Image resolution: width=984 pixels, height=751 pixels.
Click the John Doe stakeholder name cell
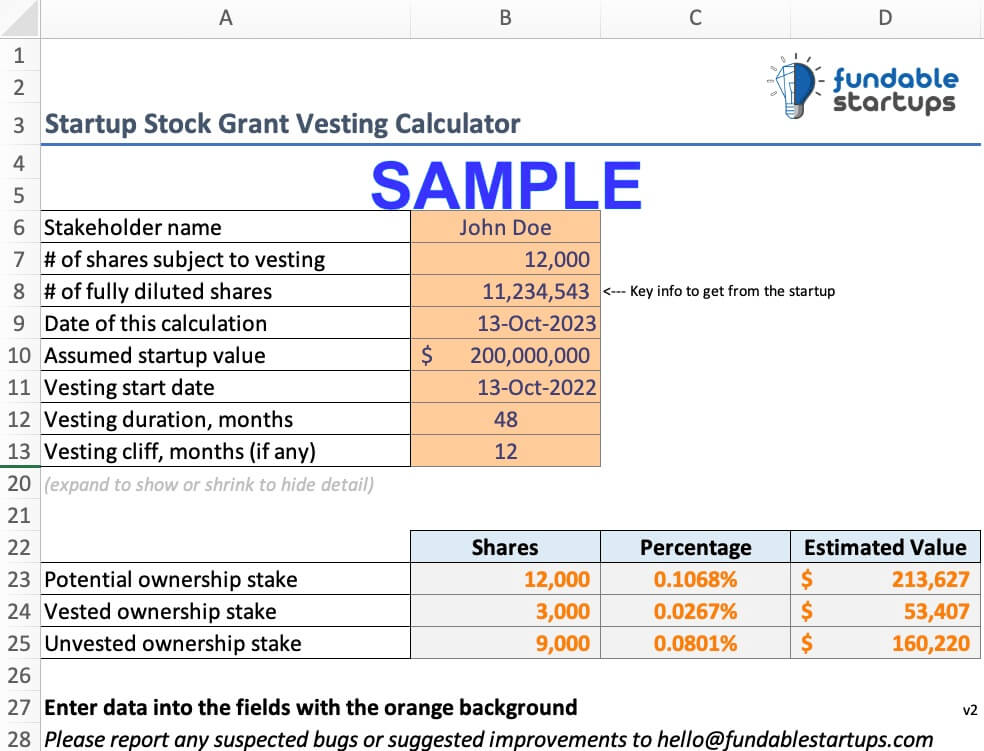point(505,227)
